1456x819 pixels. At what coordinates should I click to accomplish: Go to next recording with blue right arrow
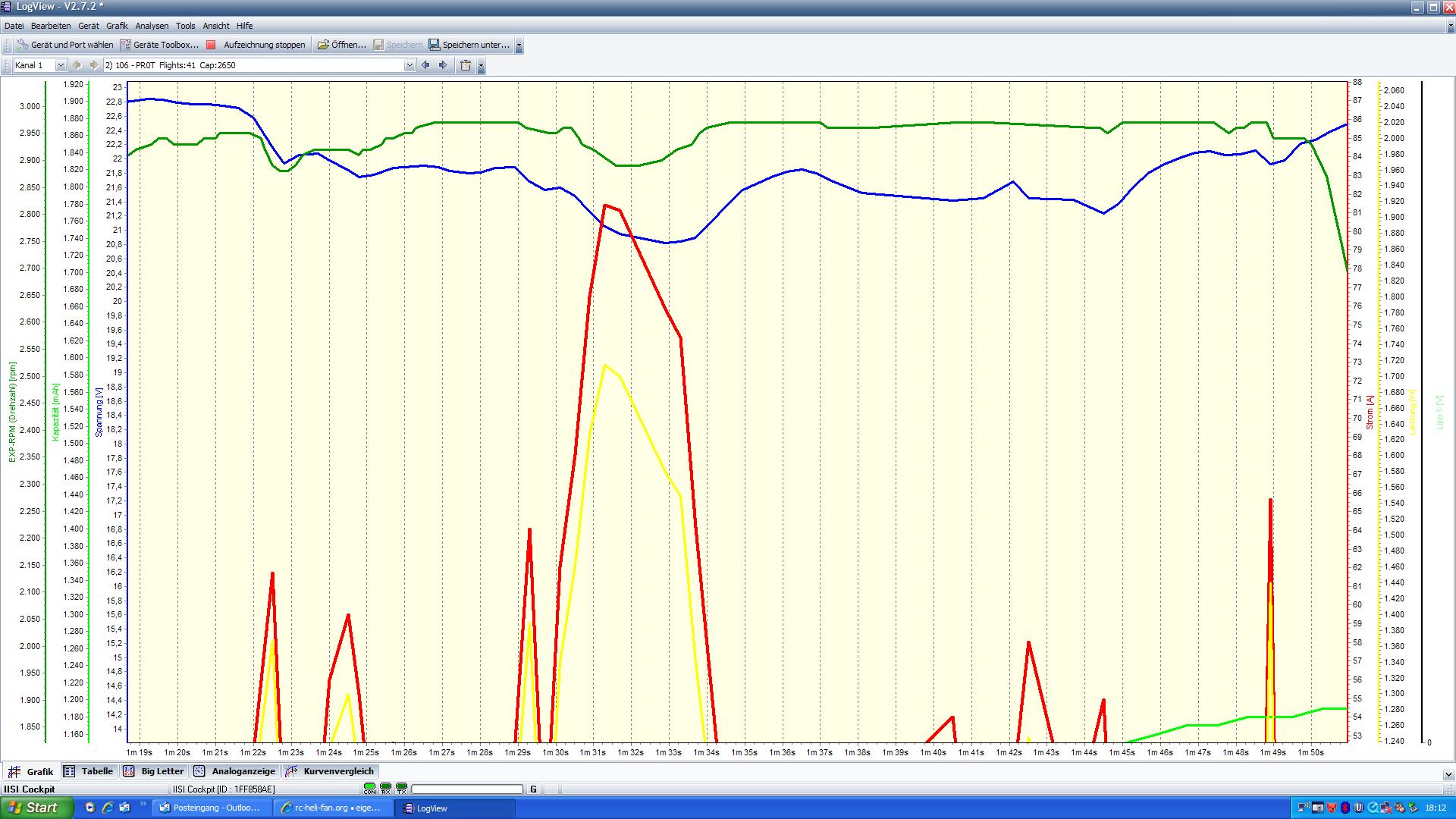[444, 65]
